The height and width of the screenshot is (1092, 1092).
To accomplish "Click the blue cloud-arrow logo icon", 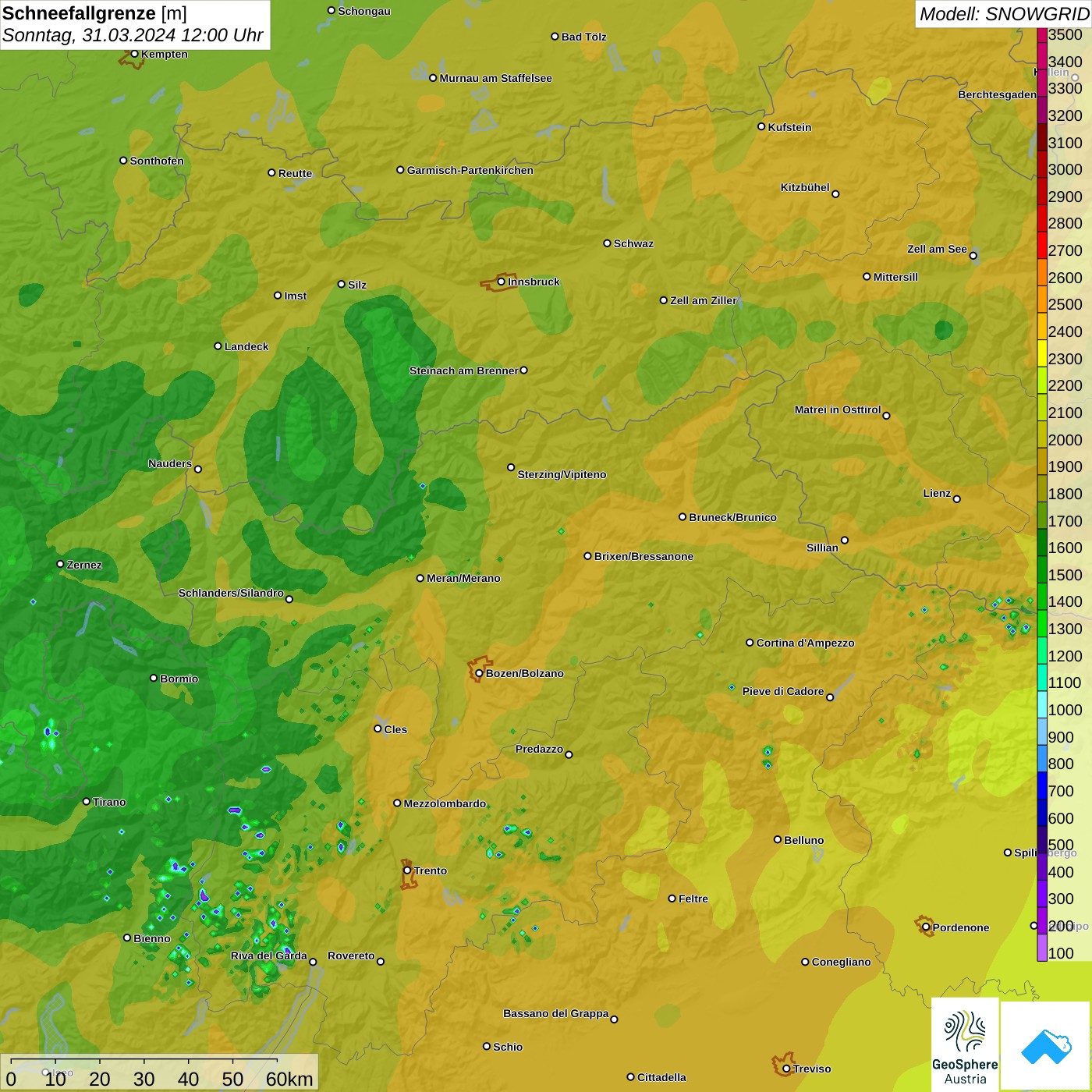I will (1046, 1047).
